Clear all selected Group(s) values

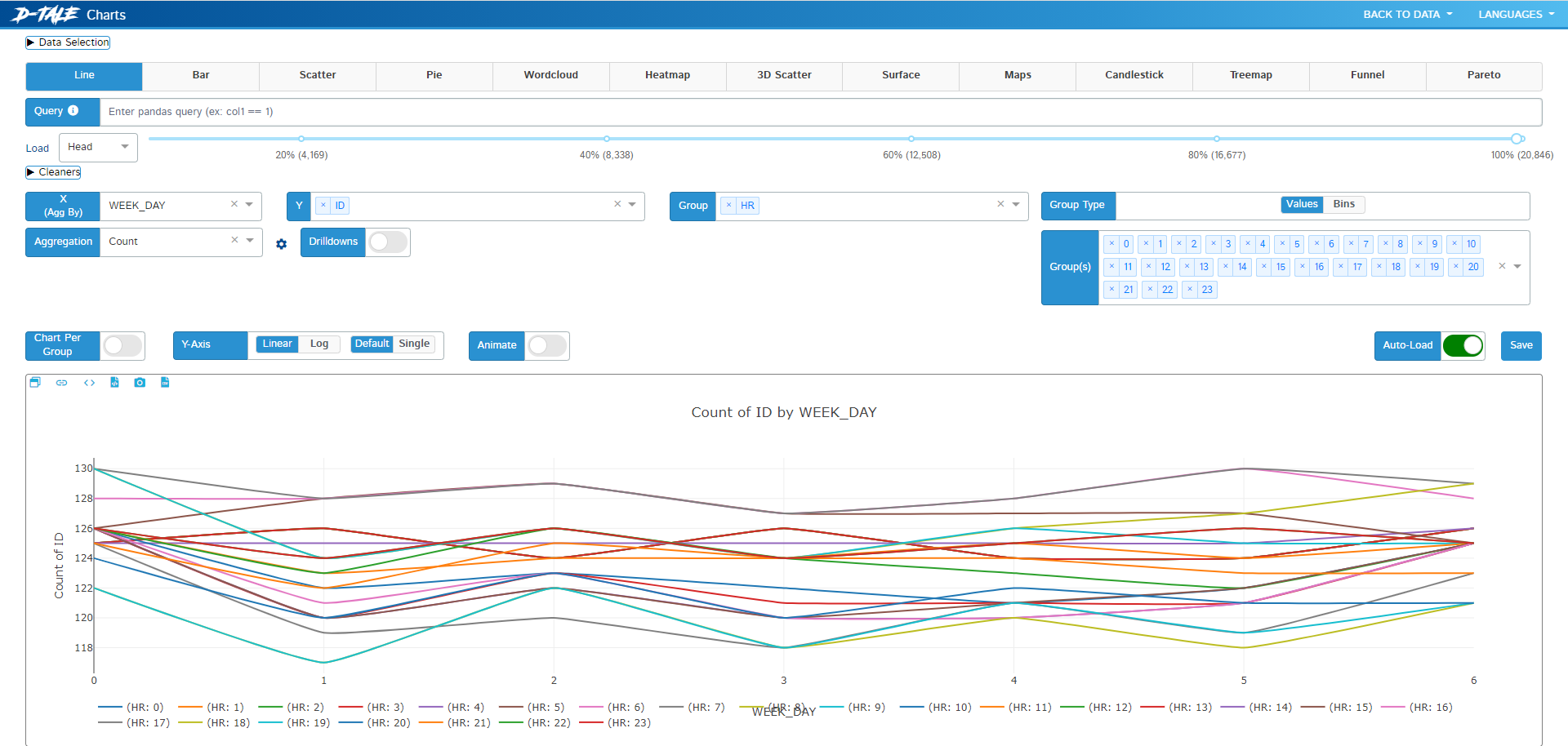(x=1502, y=266)
